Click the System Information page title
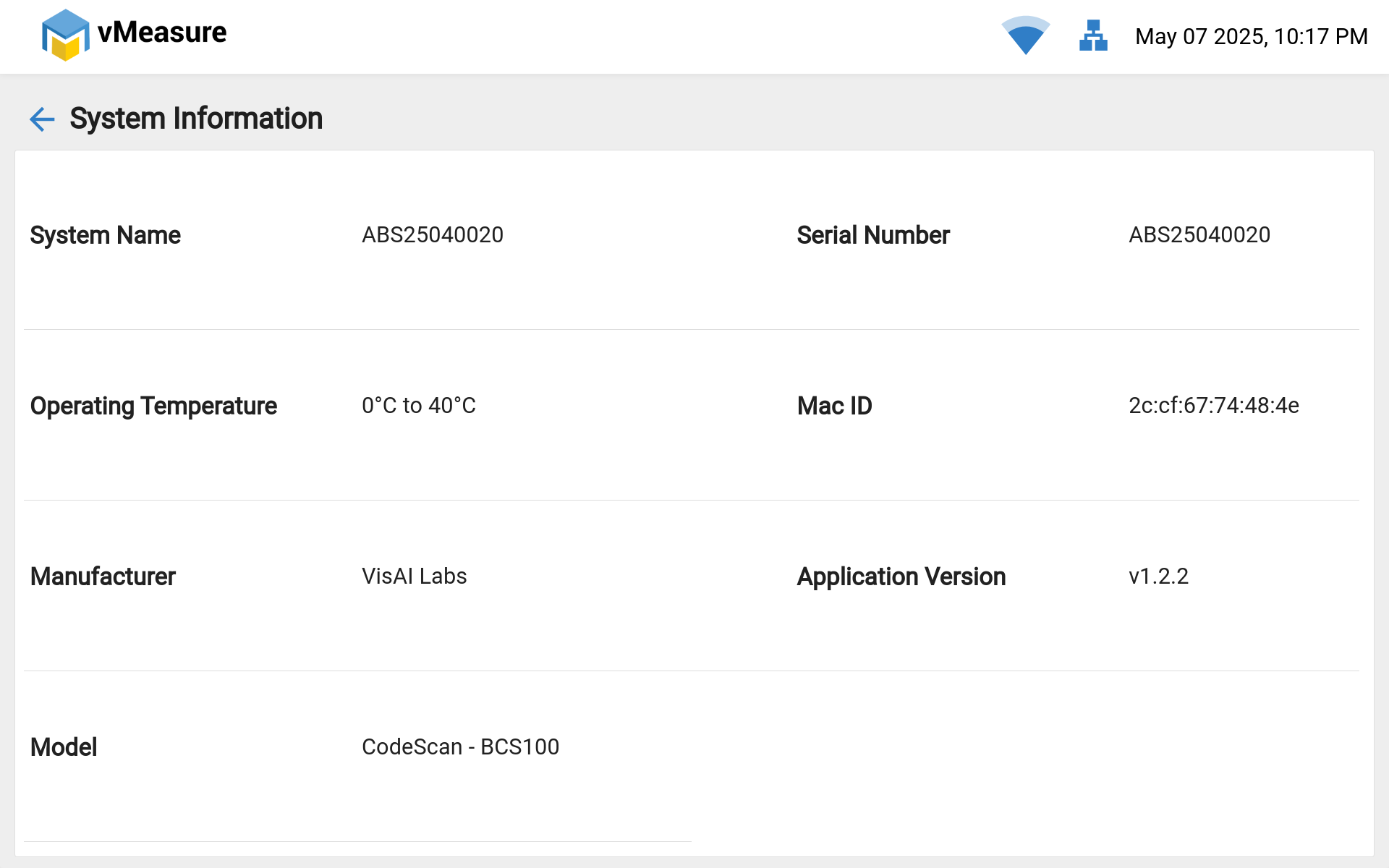1389x868 pixels. coord(196,119)
